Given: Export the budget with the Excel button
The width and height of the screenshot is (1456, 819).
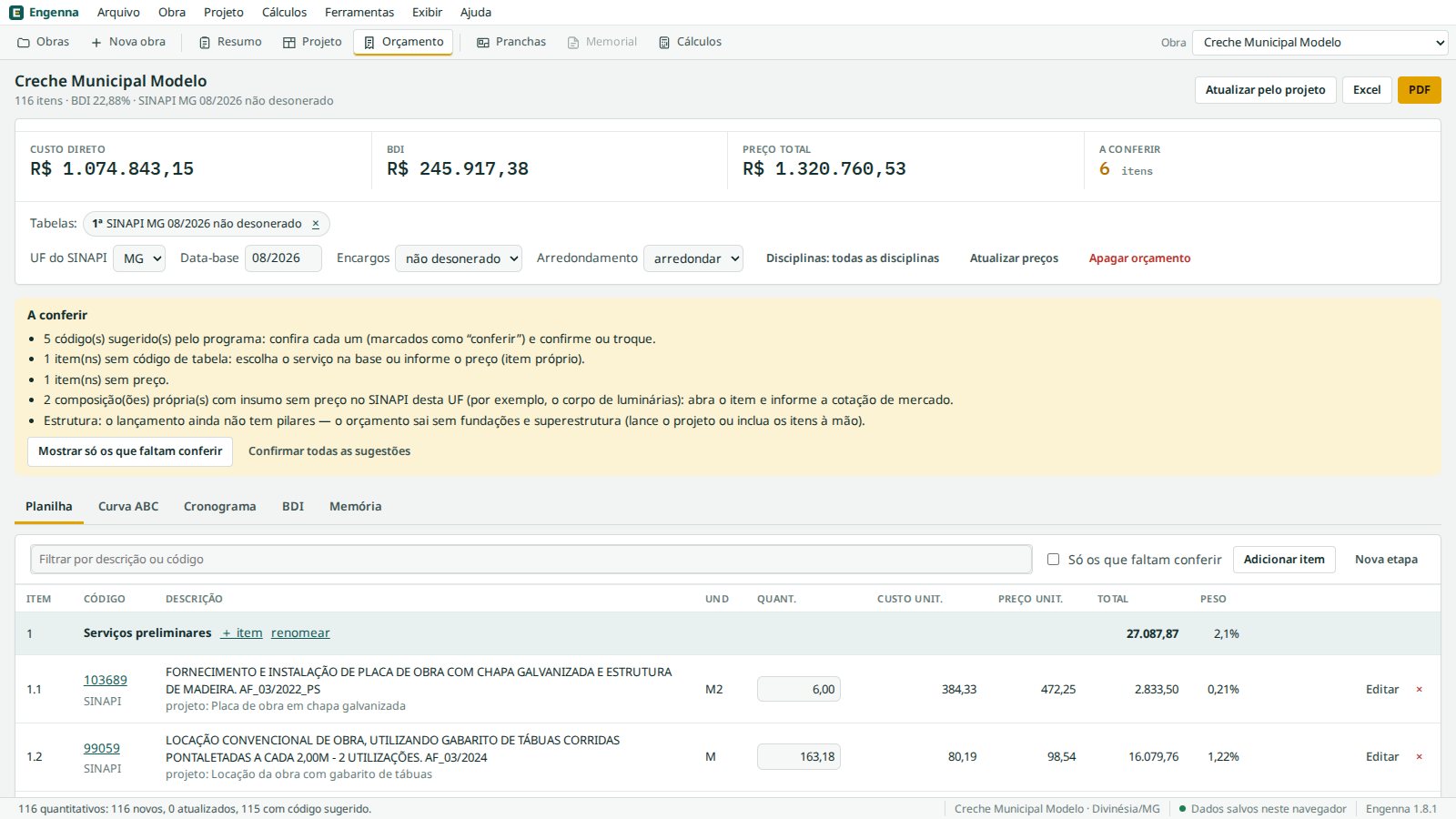Looking at the screenshot, I should 1367,90.
